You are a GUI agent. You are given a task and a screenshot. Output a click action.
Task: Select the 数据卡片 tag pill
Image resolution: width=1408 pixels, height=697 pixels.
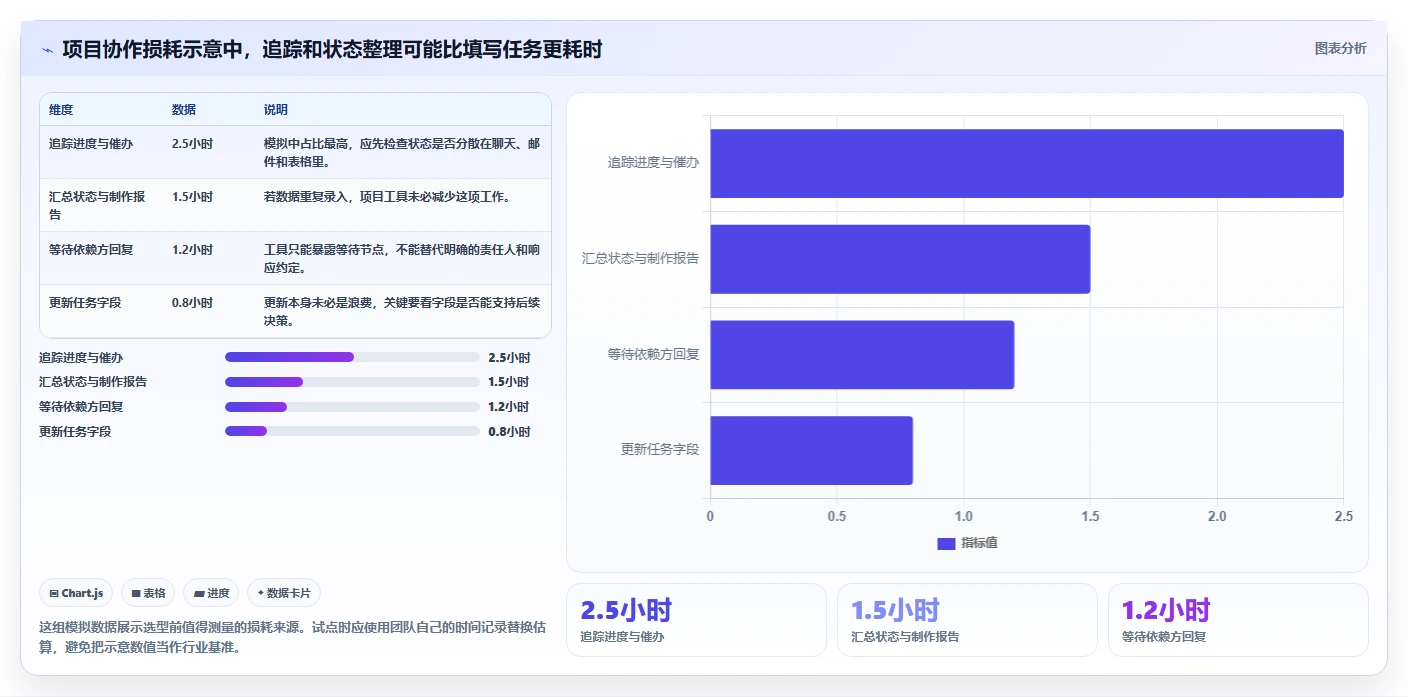(x=284, y=593)
